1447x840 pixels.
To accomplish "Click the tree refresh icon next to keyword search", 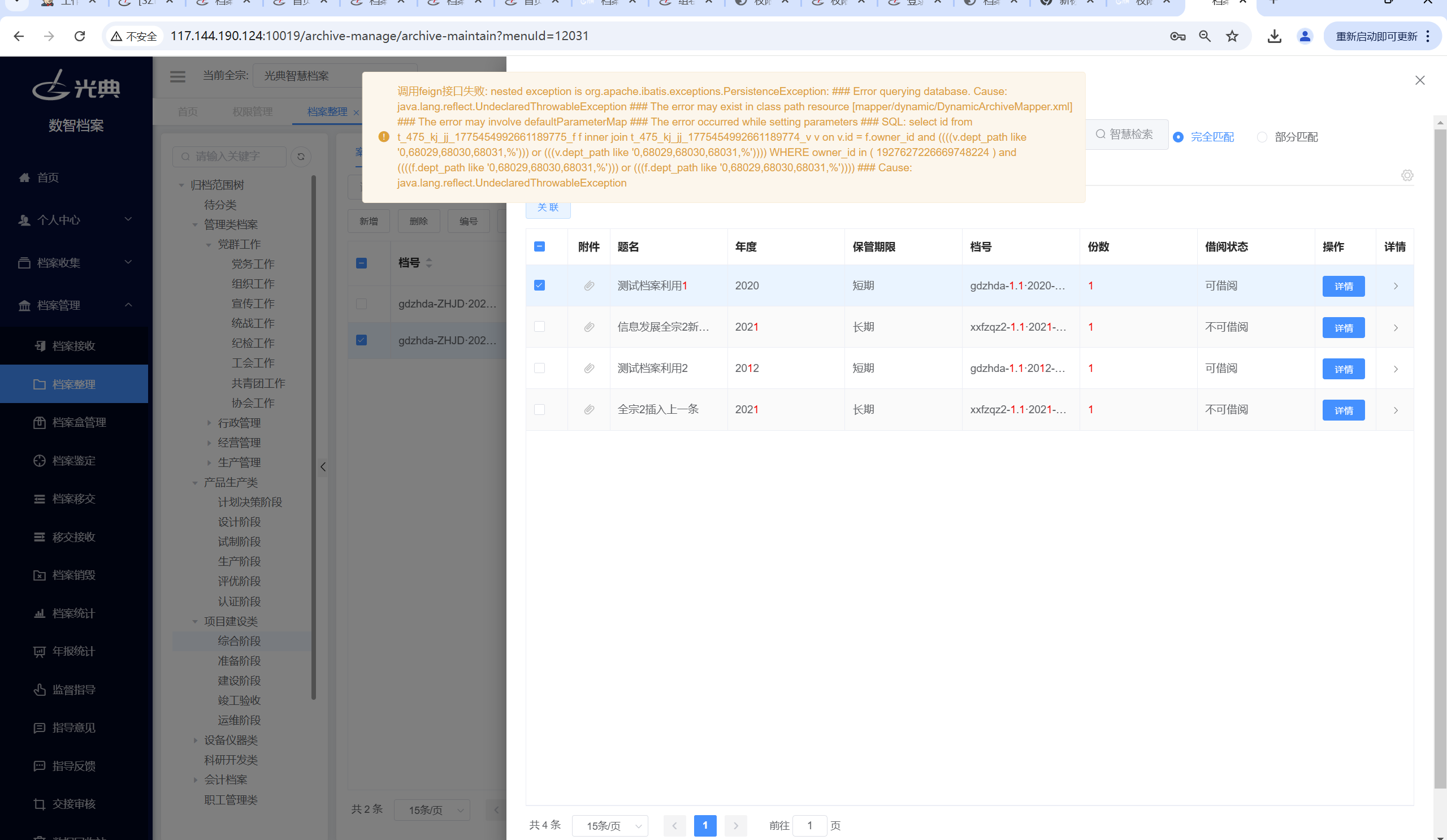I will tap(301, 156).
